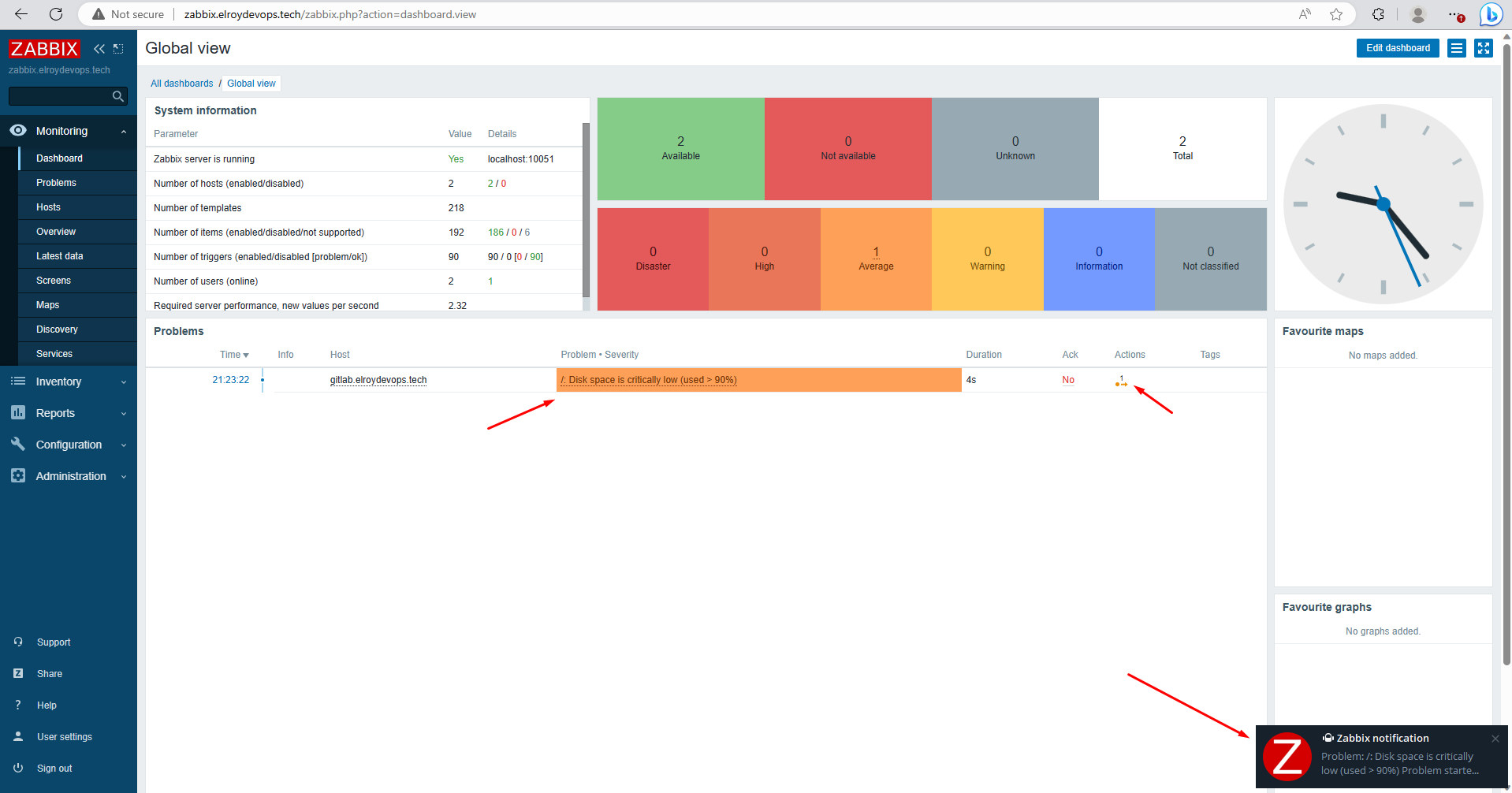Click the browser address bar URL
The height and width of the screenshot is (793, 1512).
pos(330,14)
